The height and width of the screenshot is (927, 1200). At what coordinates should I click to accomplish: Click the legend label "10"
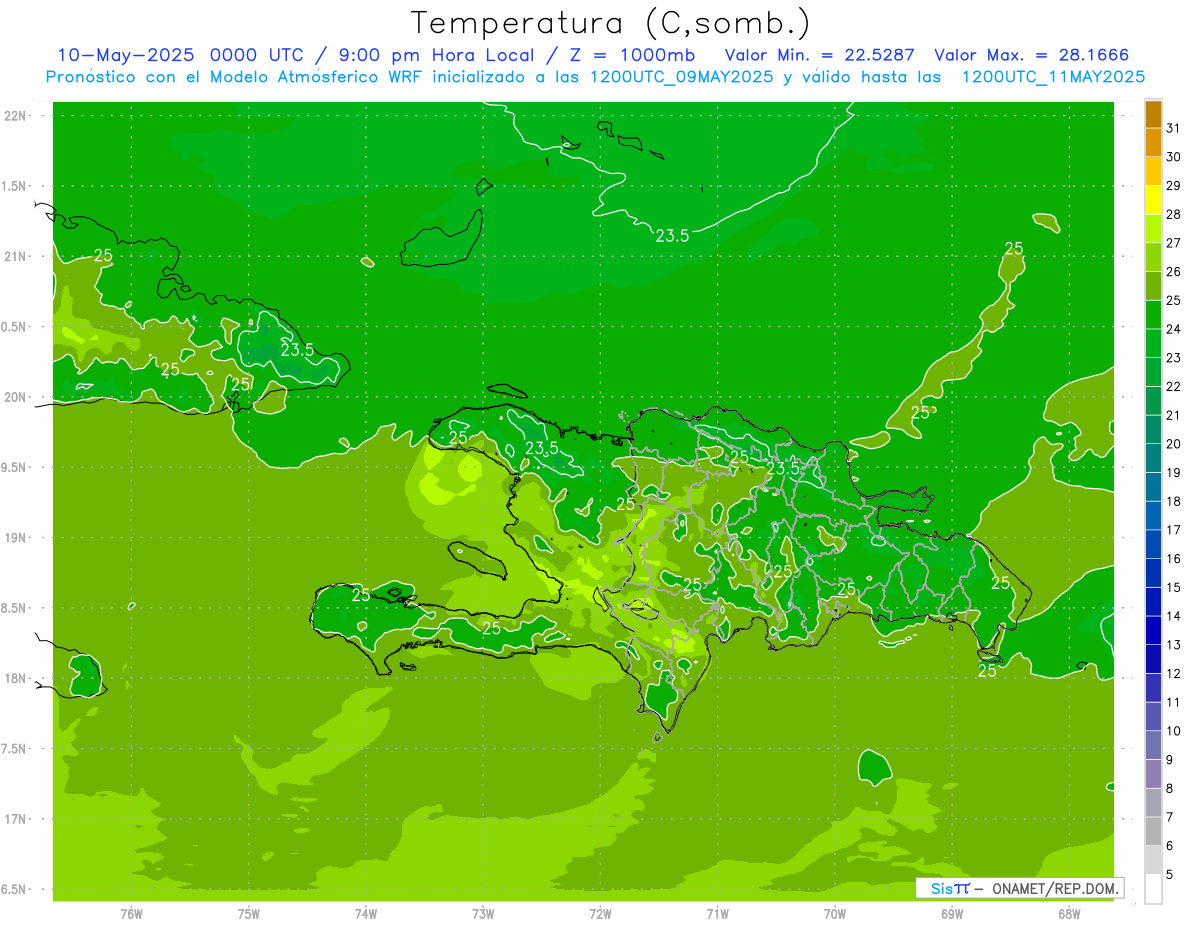pos(1174,731)
